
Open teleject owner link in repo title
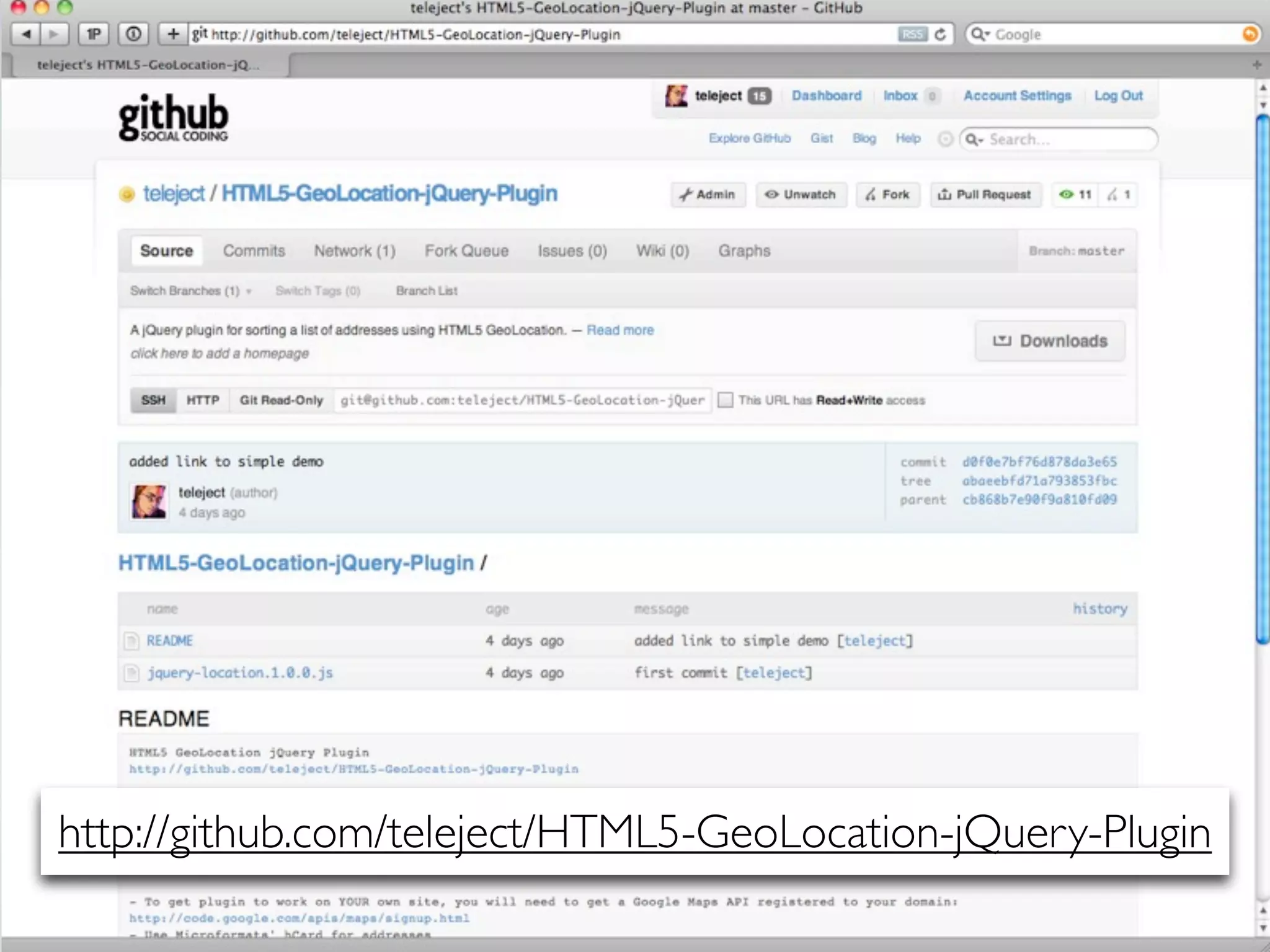[x=174, y=193]
